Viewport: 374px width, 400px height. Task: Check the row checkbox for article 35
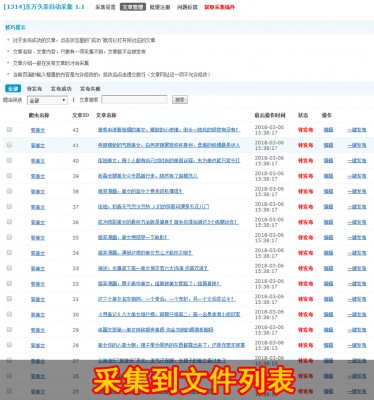click(x=9, y=237)
